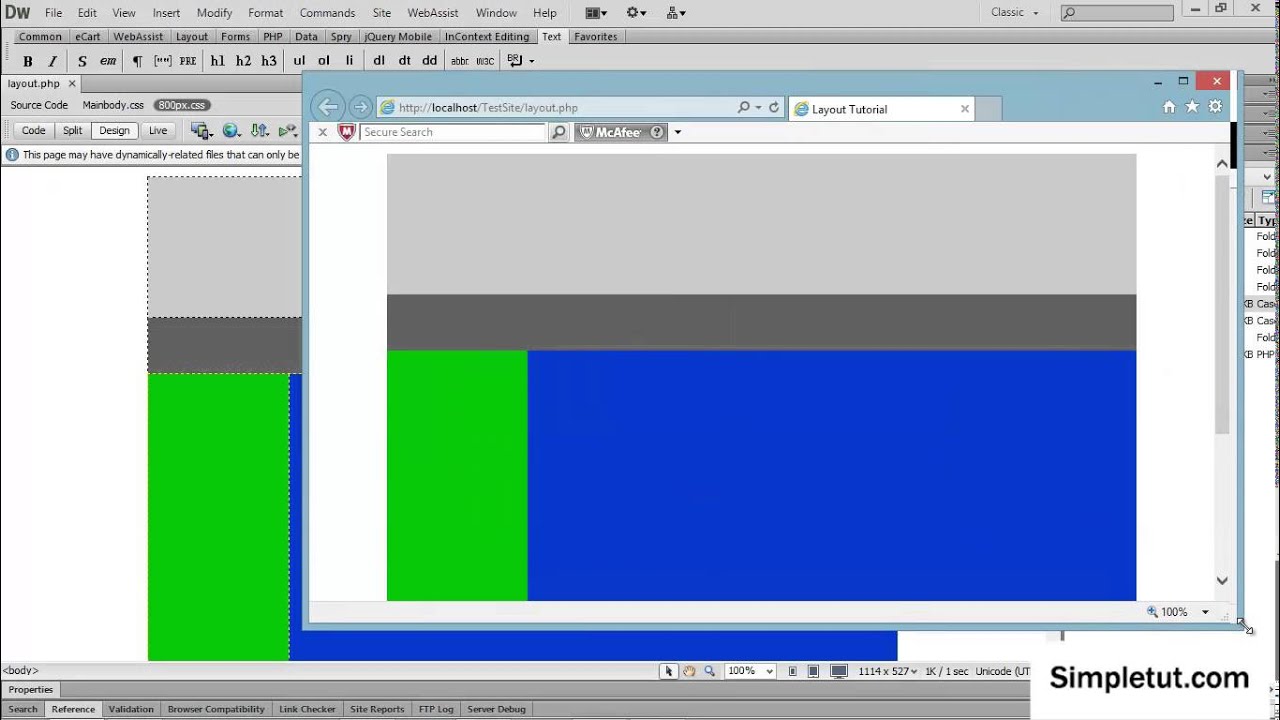Screen dimensions: 1280x720
Task: Toggle Code view button
Action: (x=34, y=130)
